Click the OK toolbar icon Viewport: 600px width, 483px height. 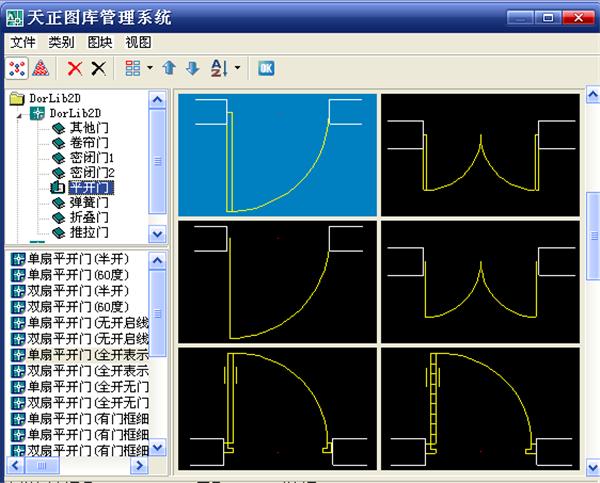(266, 69)
